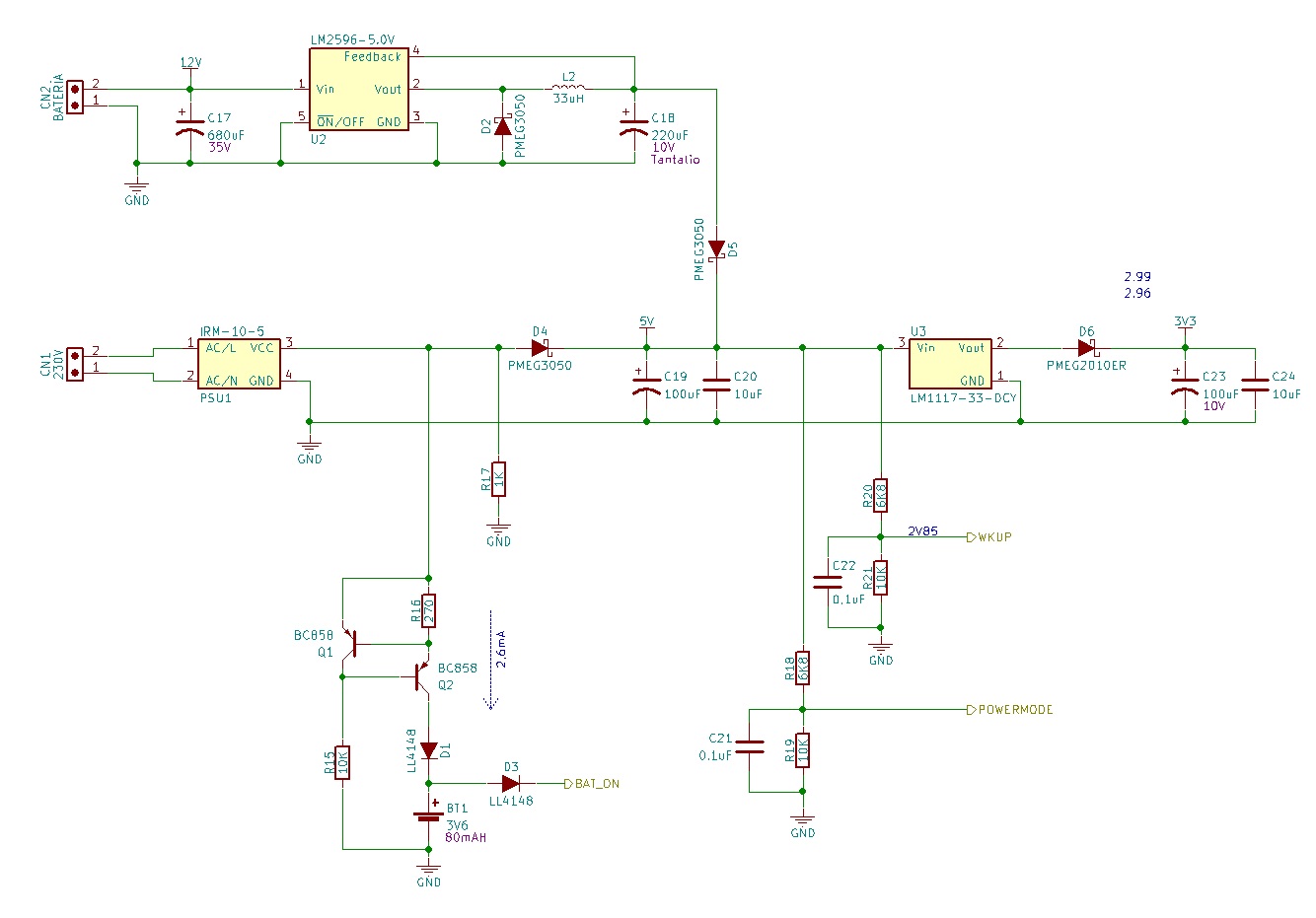Click capacitor C18 220uF tantalum symbol

point(634,126)
